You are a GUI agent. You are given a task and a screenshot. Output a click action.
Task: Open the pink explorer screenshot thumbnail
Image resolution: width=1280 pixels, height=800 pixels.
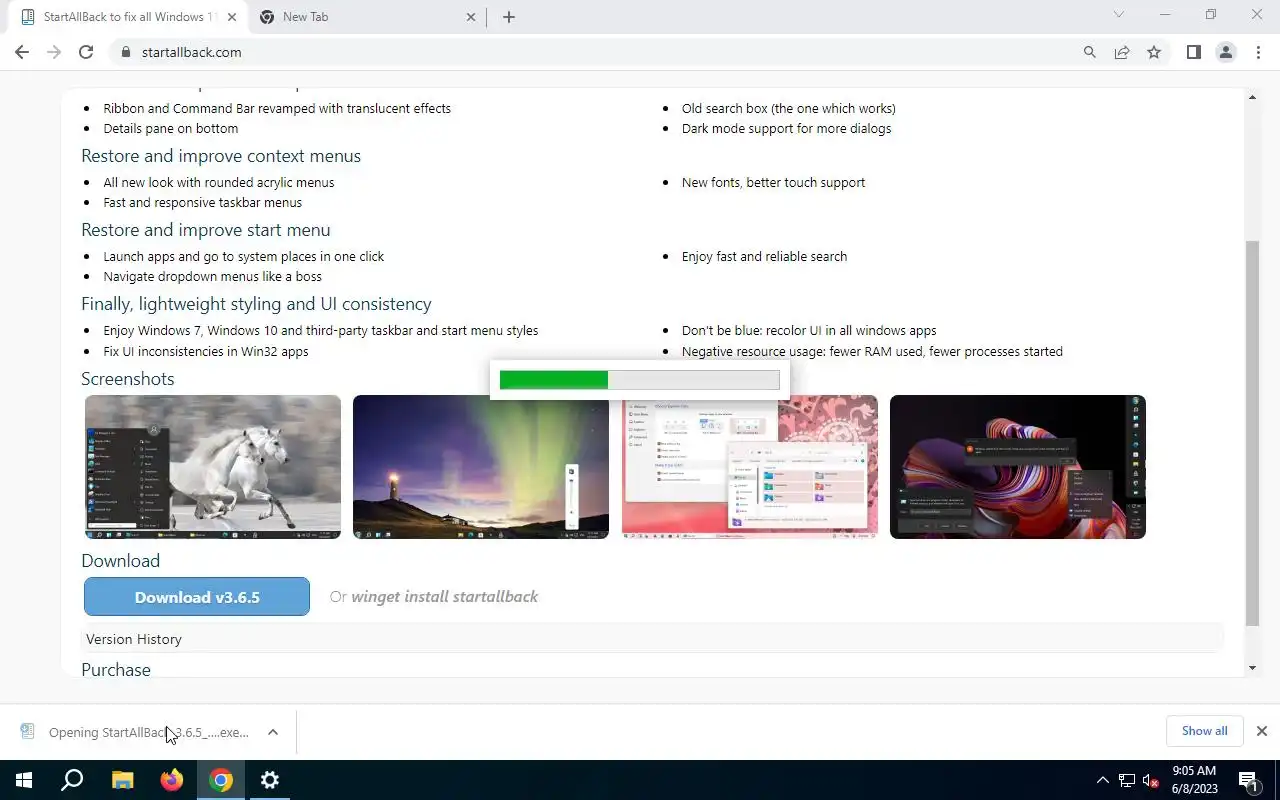(x=750, y=467)
